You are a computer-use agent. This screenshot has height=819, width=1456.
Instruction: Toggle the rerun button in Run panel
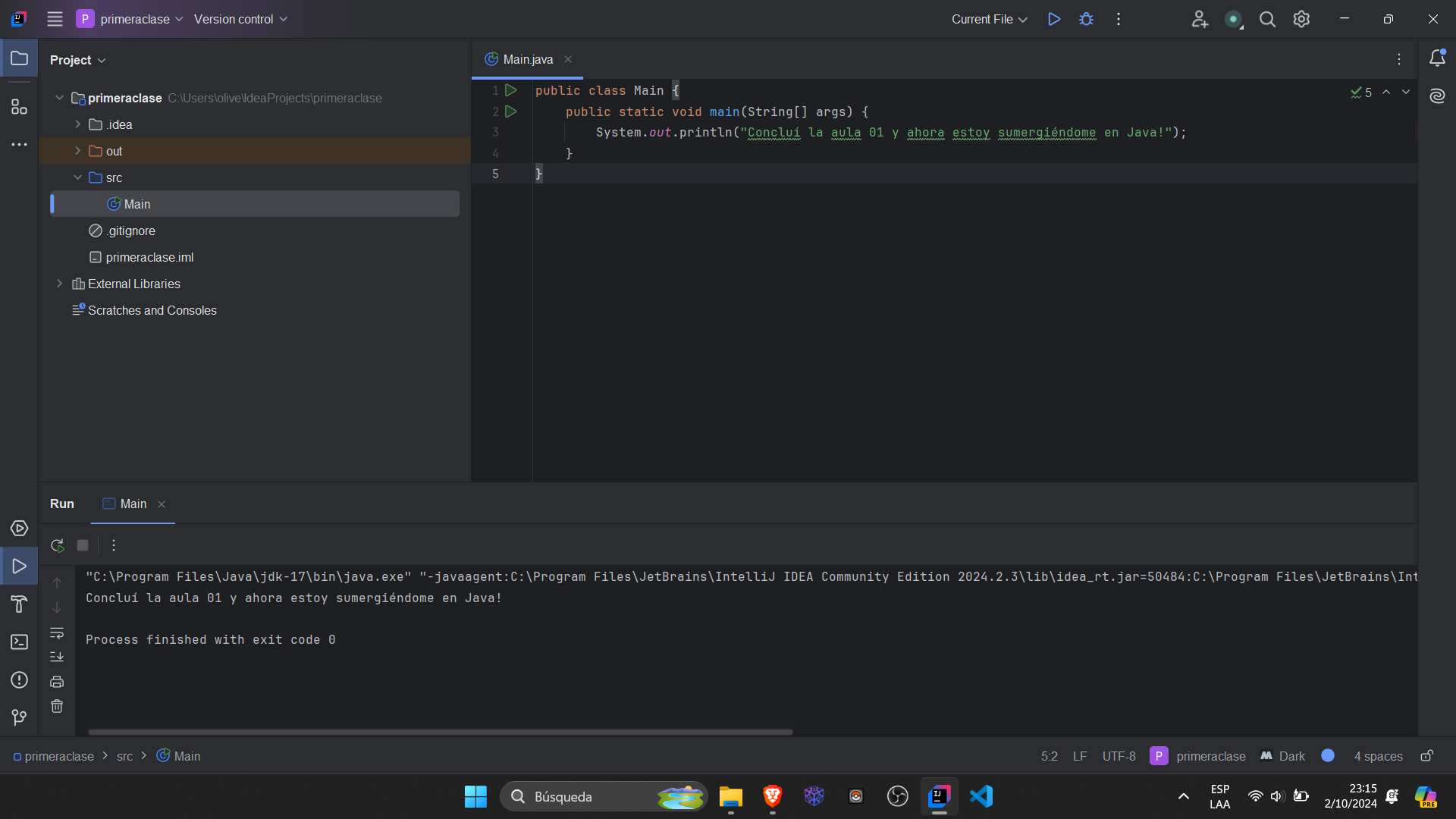point(57,545)
